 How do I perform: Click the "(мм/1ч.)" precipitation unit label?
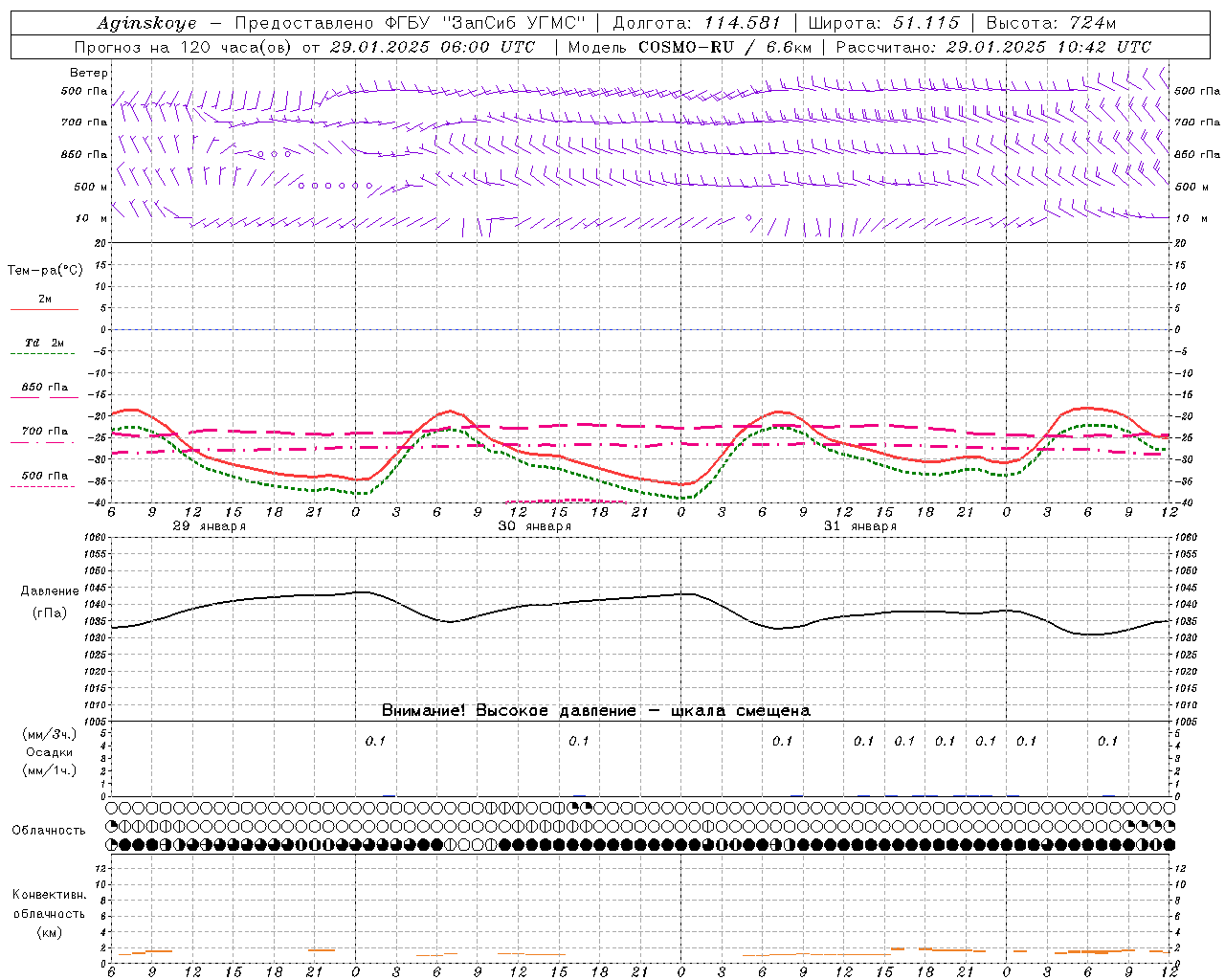click(50, 770)
